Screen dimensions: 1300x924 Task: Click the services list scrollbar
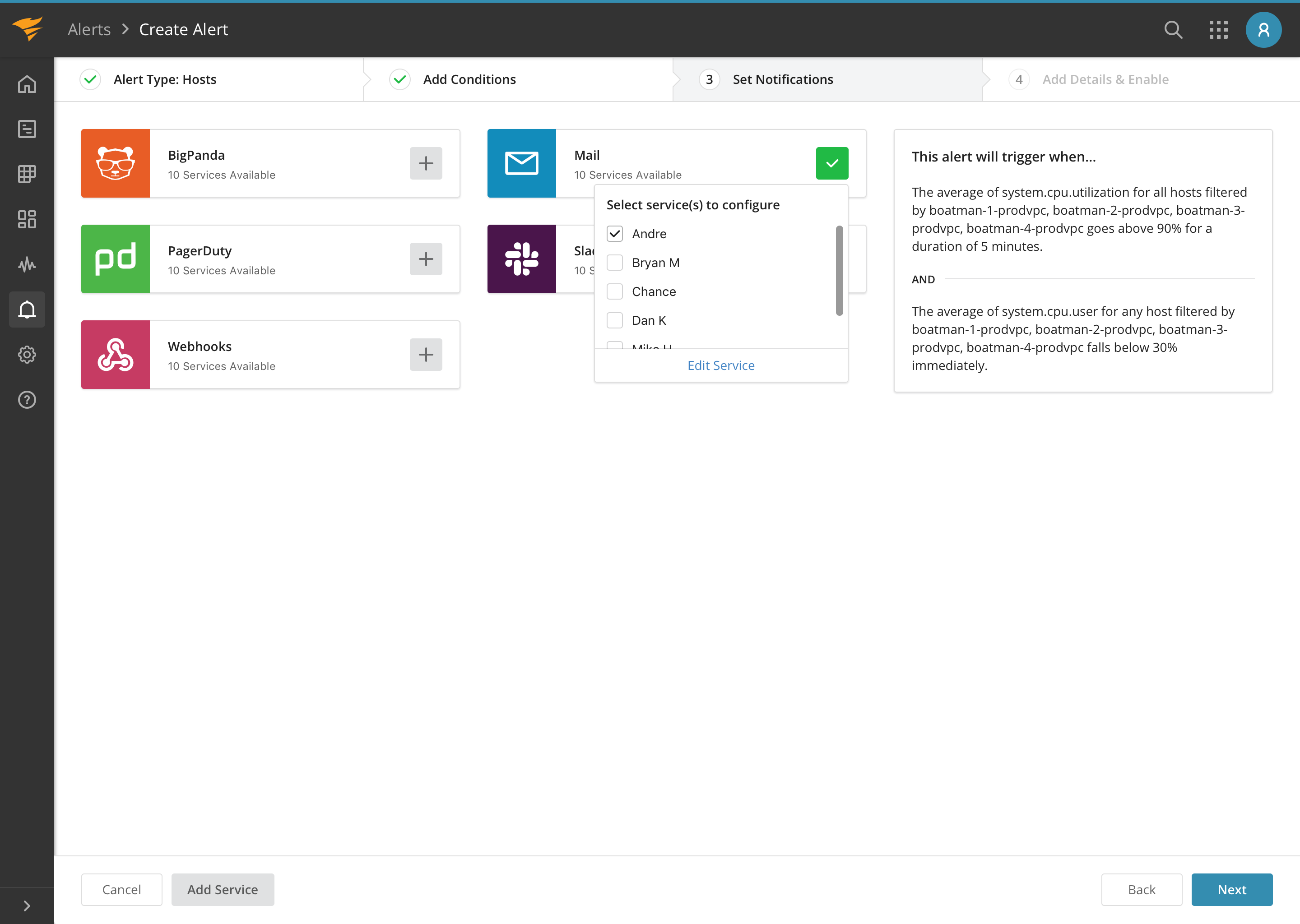coord(839,271)
